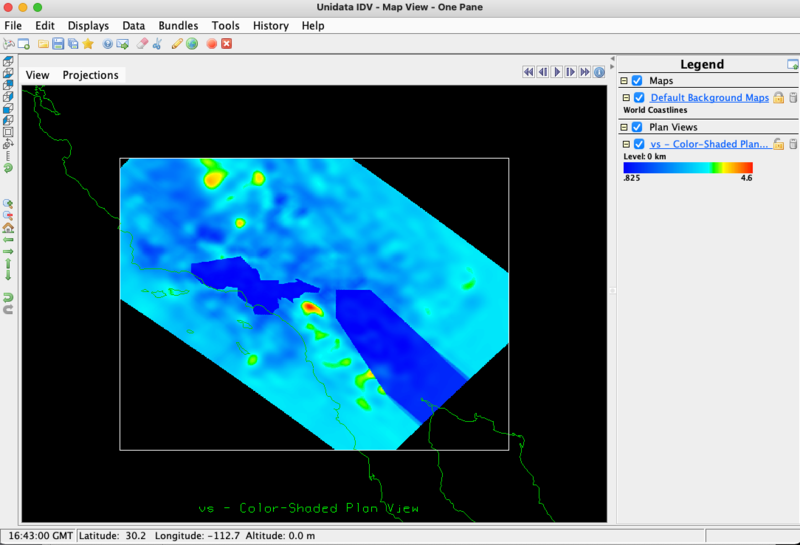Click the red circle record icon
Viewport: 800px width, 545px height.
point(212,44)
